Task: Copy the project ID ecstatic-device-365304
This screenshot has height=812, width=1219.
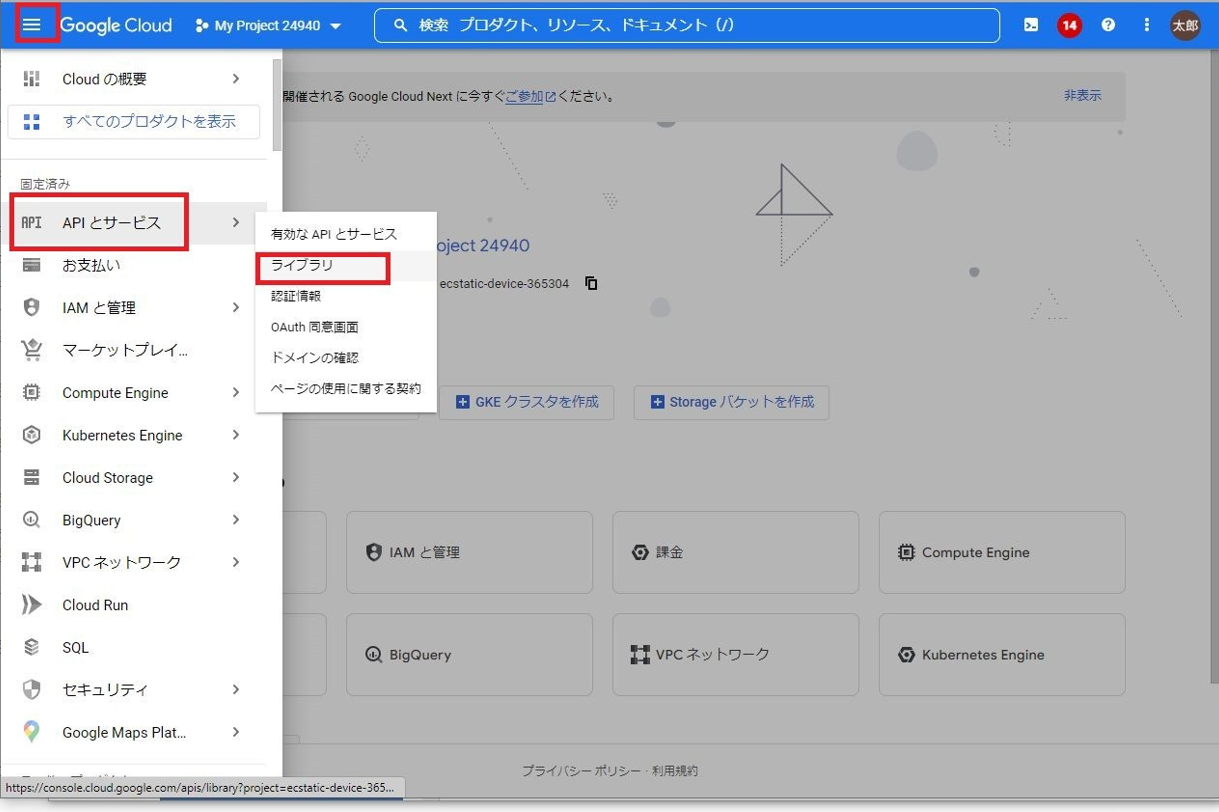Action: click(x=591, y=284)
